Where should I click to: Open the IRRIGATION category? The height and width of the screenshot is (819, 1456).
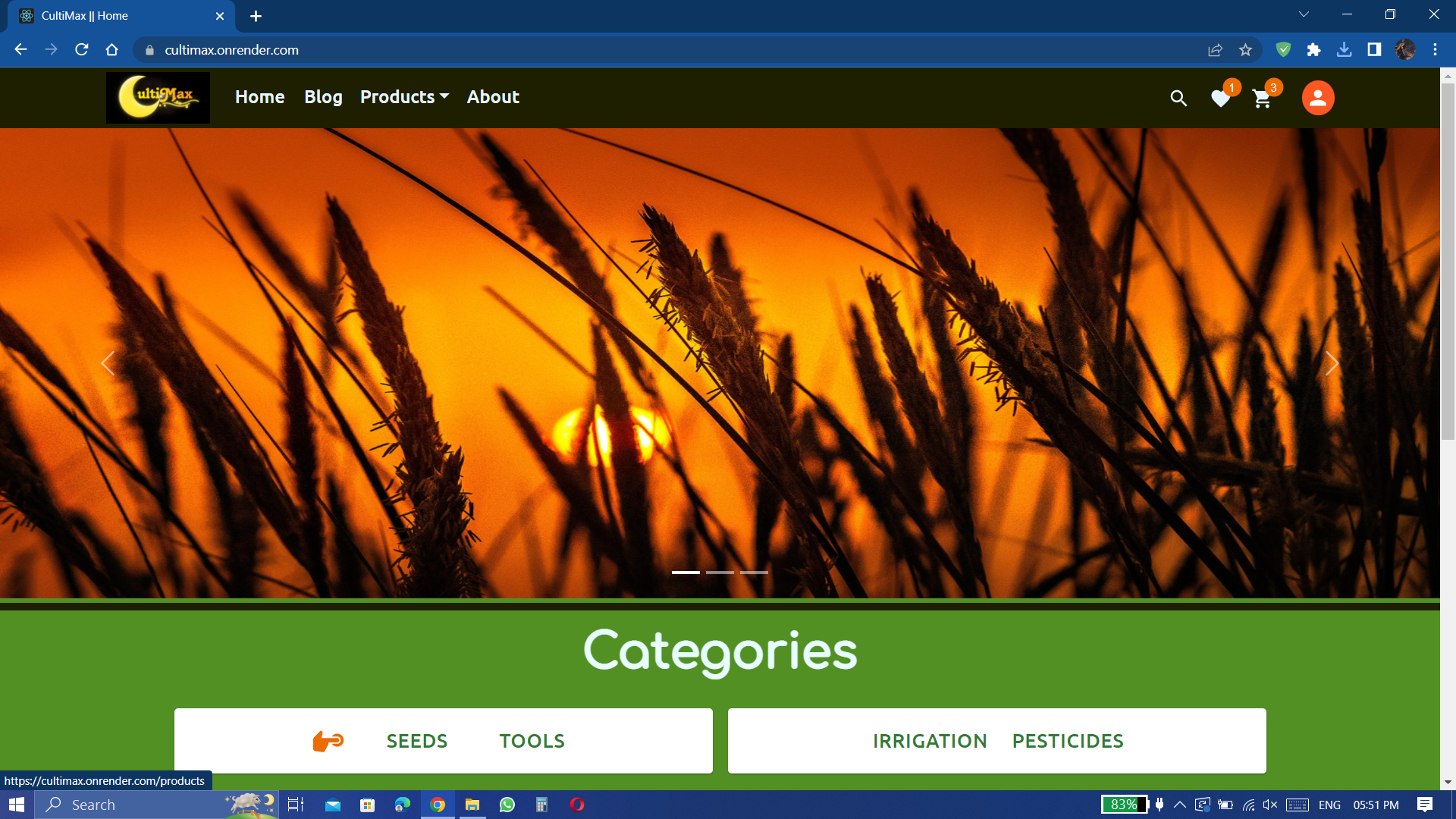930,741
